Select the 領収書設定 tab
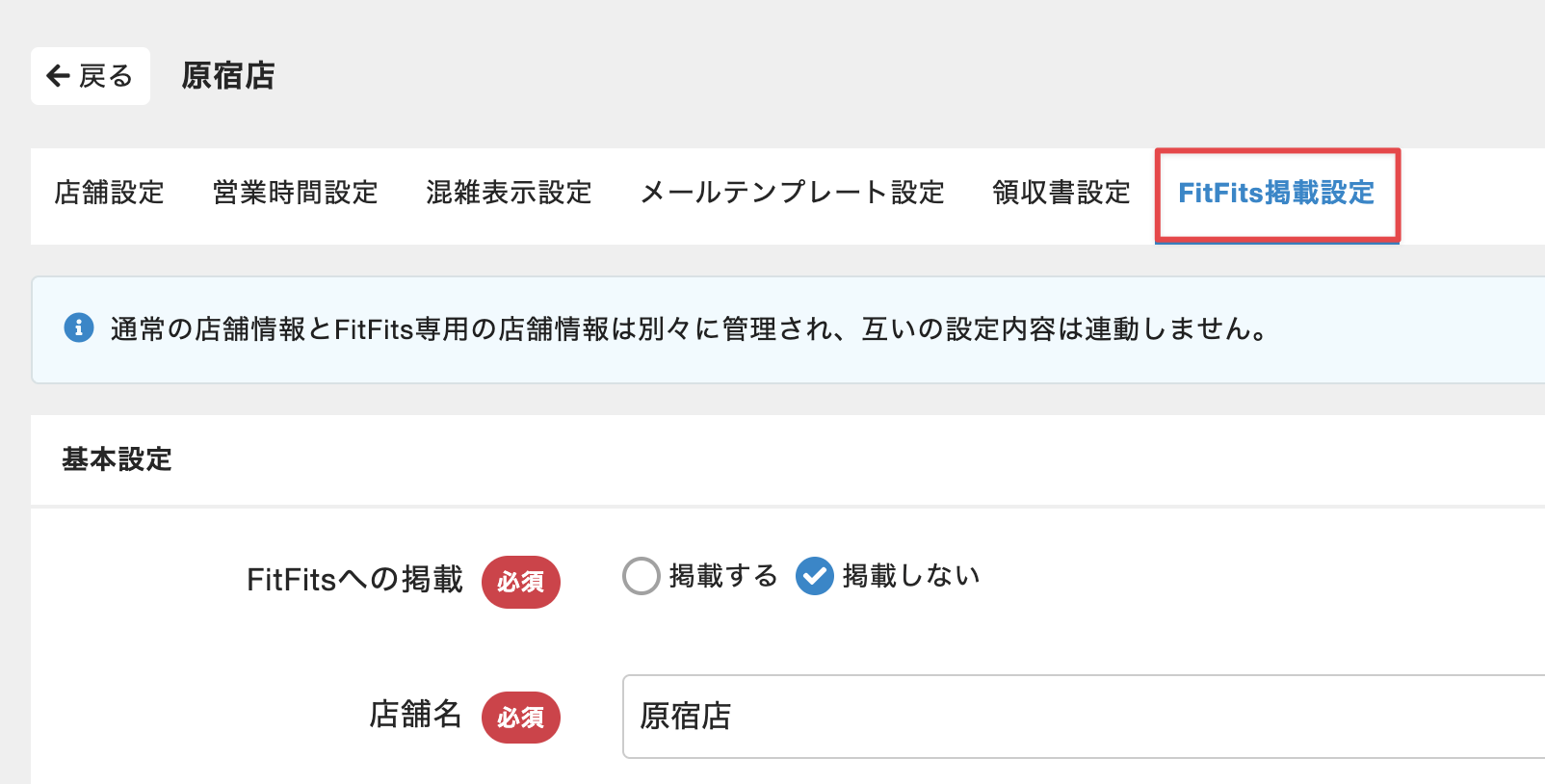This screenshot has height=784, width=1545. pos(1061,193)
